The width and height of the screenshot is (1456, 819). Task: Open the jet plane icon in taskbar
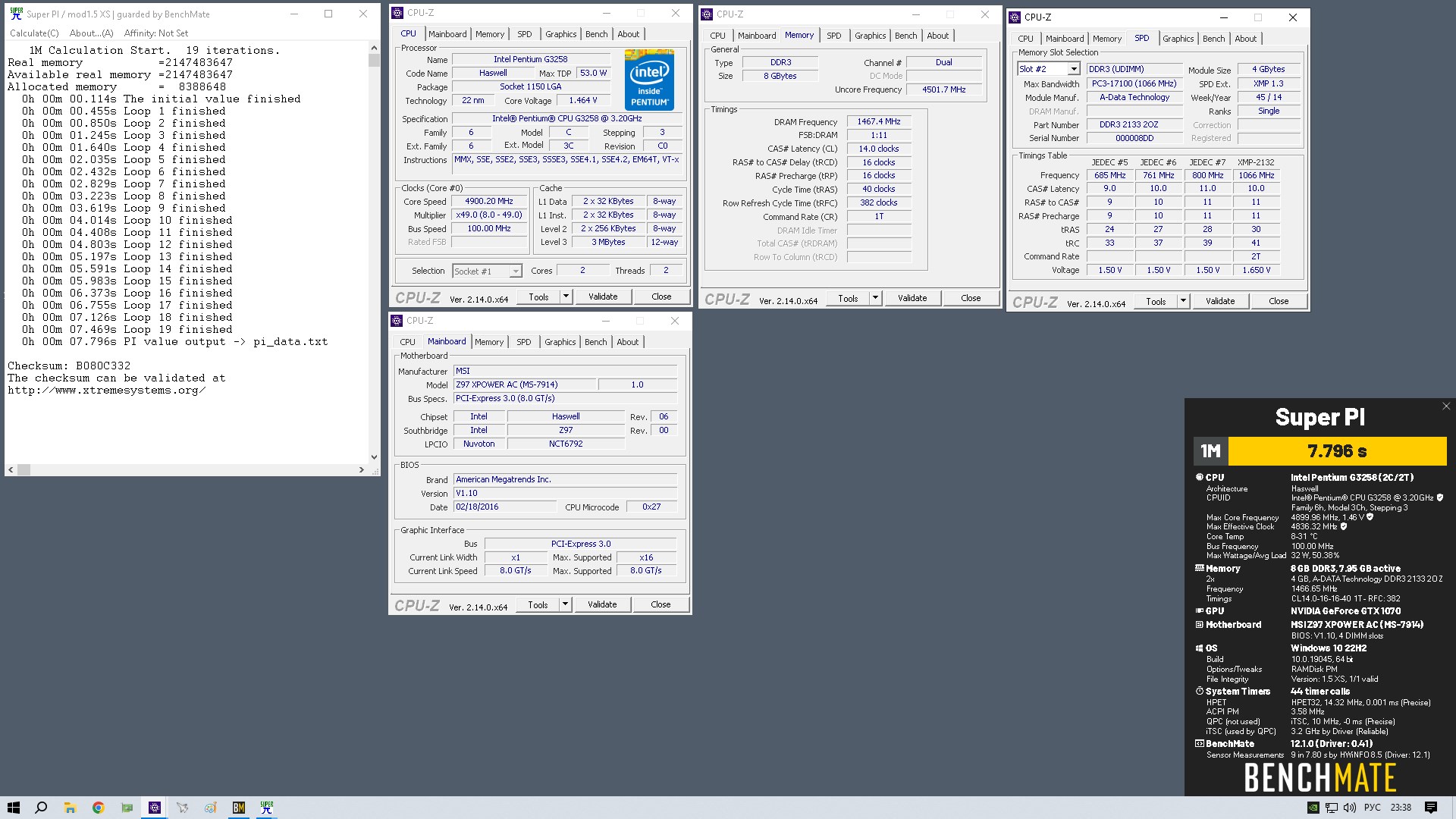point(182,808)
